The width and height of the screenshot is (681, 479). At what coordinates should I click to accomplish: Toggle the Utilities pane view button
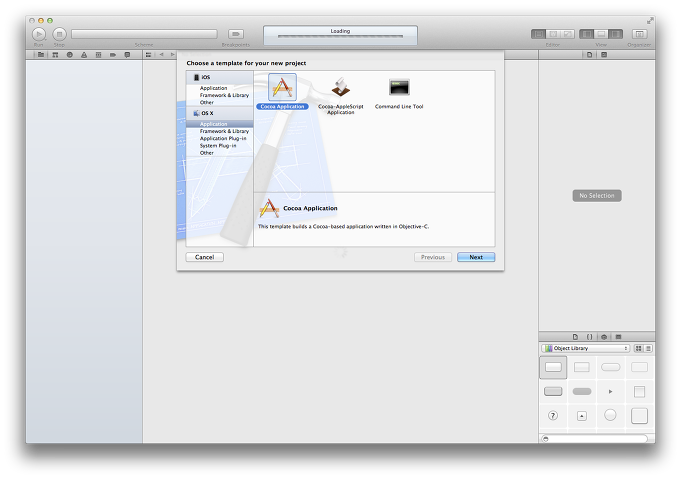(615, 34)
